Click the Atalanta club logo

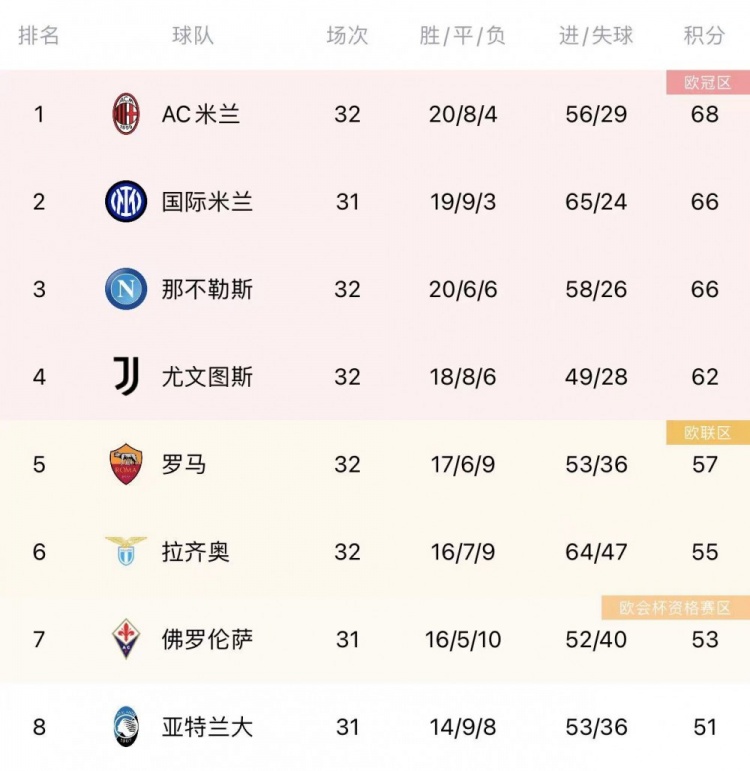point(126,726)
